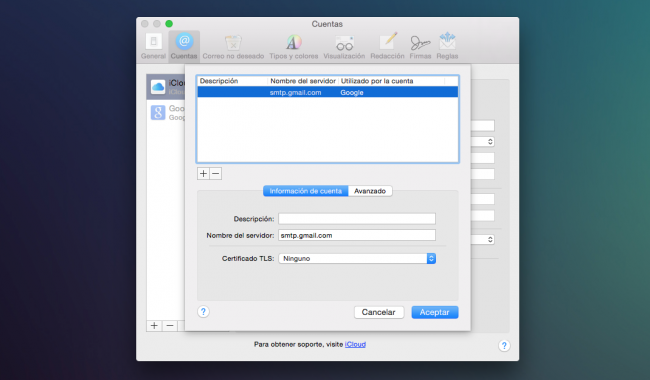Select the Google account in sidebar

(x=166, y=112)
